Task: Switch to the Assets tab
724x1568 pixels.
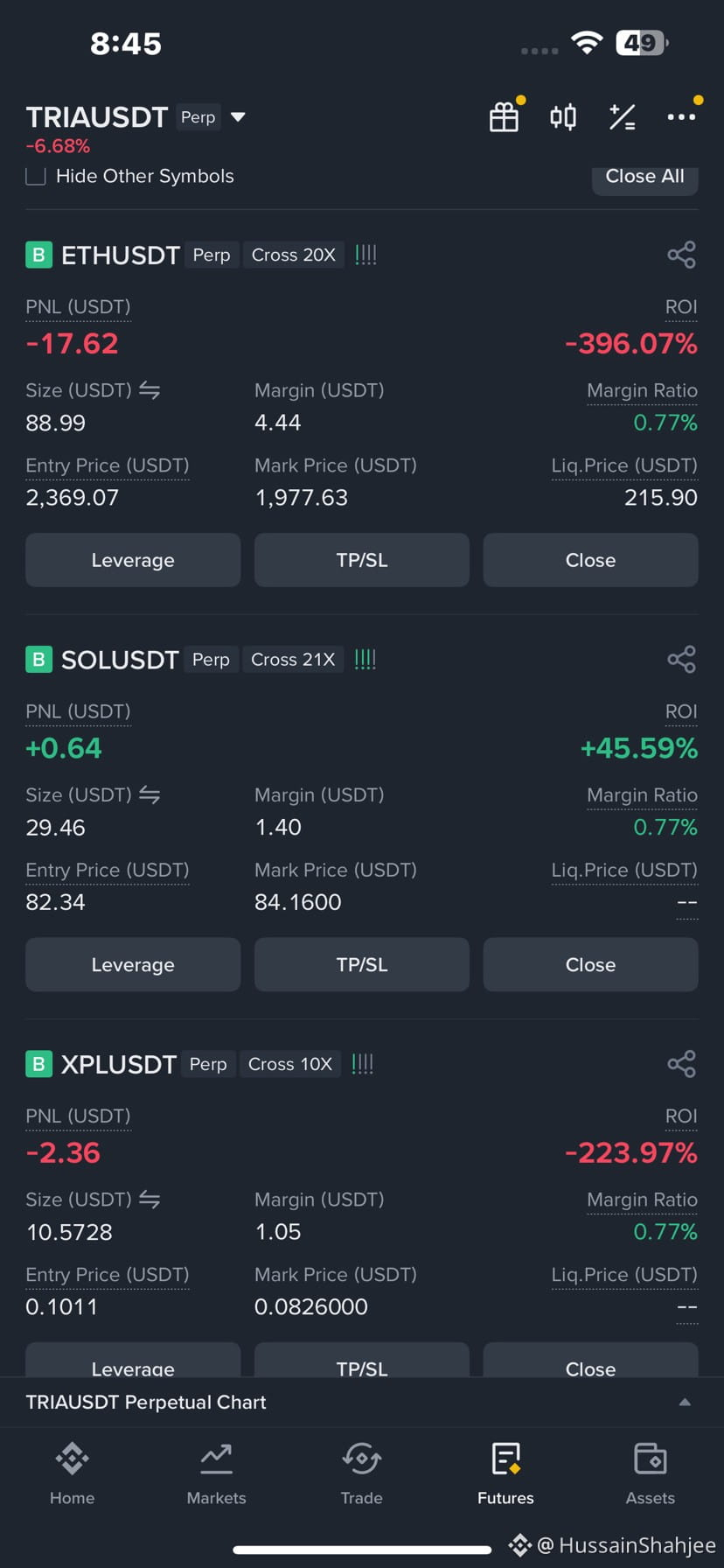Action: click(x=650, y=1474)
